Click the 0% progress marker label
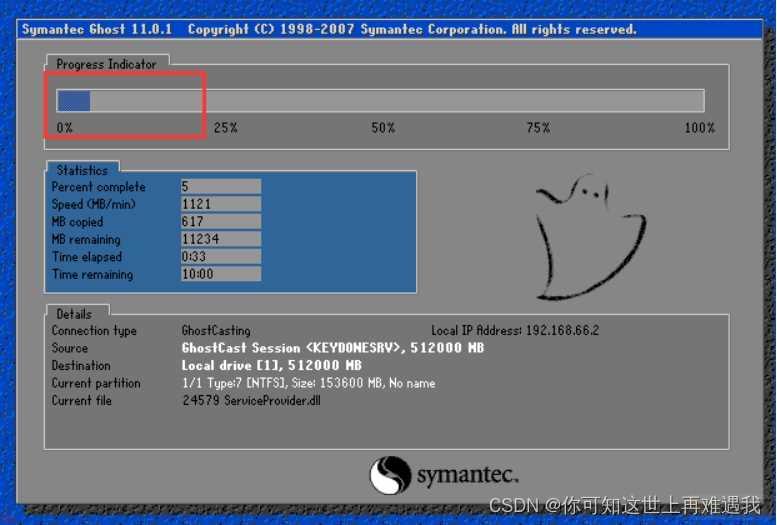777x525 pixels. (x=64, y=128)
